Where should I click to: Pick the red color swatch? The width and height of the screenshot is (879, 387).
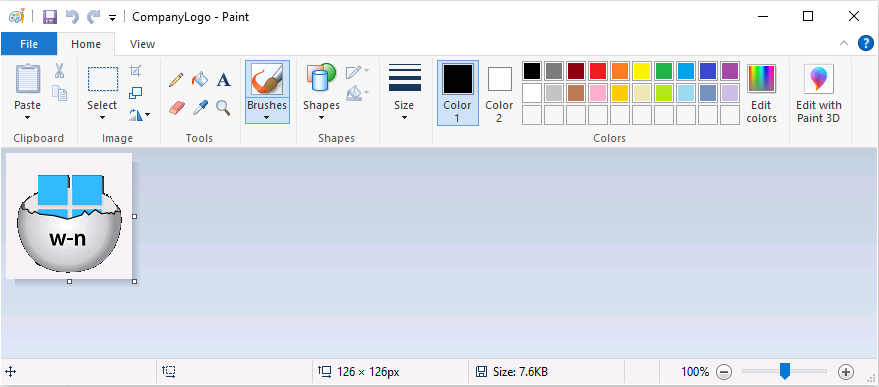[x=598, y=71]
